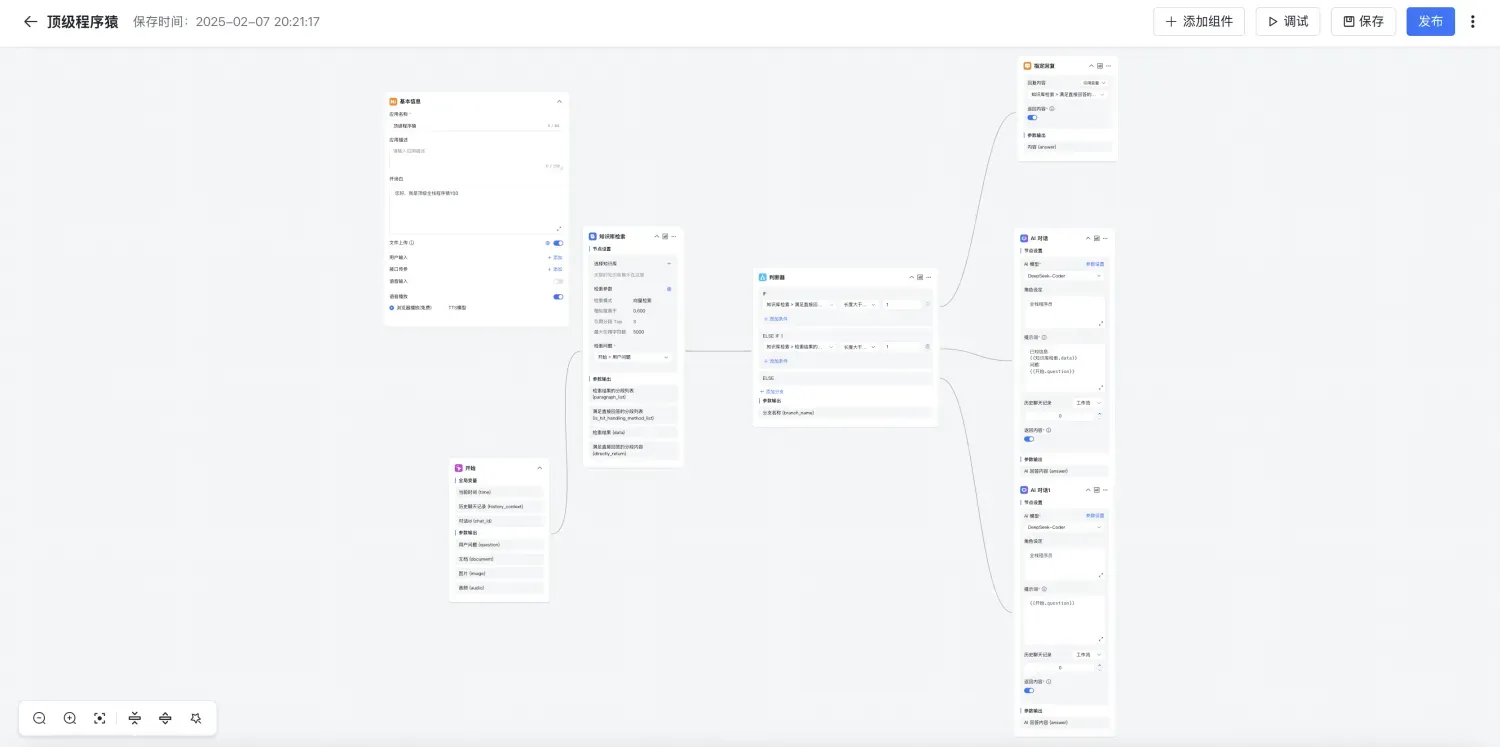Screen dimensions: 1500x747
Task: Open the 判断器 node's three-dot menu
Action: (928, 277)
